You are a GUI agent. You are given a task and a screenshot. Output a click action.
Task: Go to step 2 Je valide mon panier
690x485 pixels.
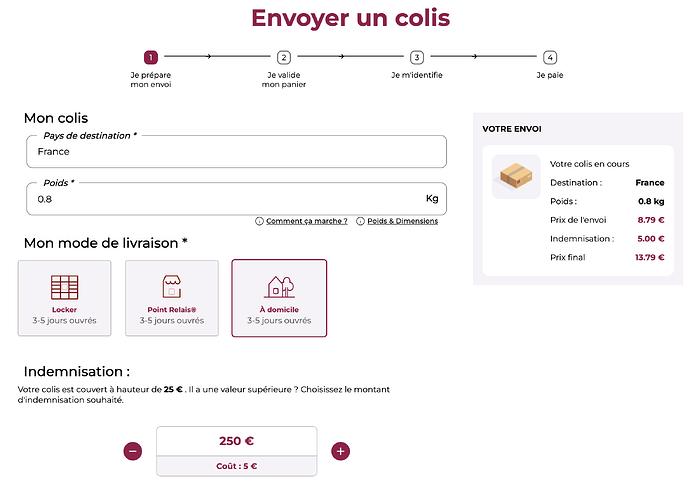click(x=284, y=58)
